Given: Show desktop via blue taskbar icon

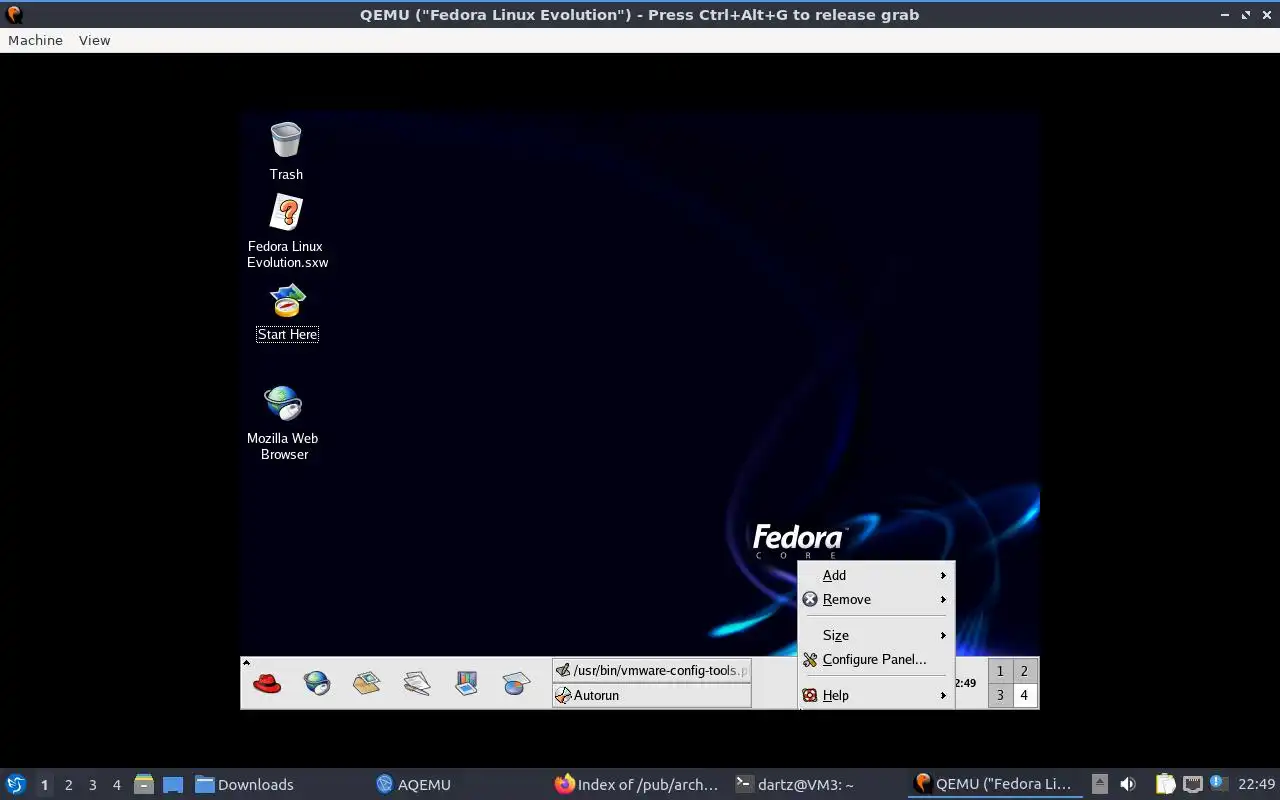Looking at the screenshot, I should 173,784.
